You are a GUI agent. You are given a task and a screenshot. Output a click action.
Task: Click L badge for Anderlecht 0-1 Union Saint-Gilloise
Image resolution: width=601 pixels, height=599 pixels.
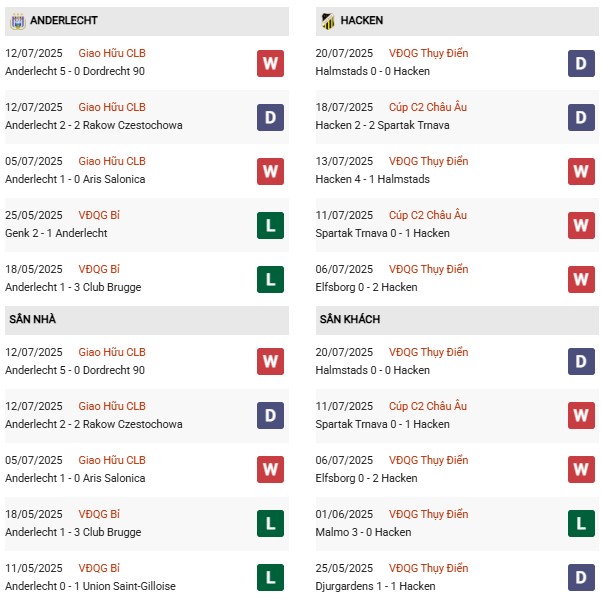tap(270, 577)
